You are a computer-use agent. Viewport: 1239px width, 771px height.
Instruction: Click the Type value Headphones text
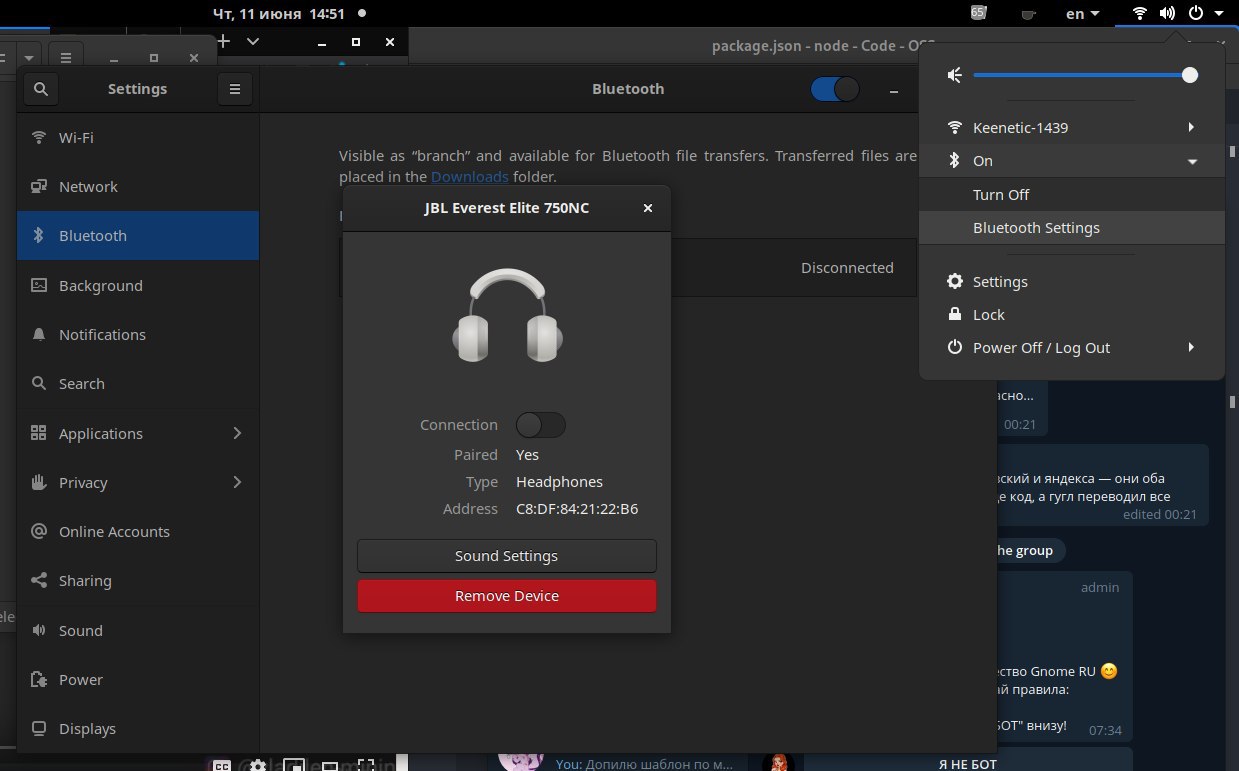[x=559, y=482]
